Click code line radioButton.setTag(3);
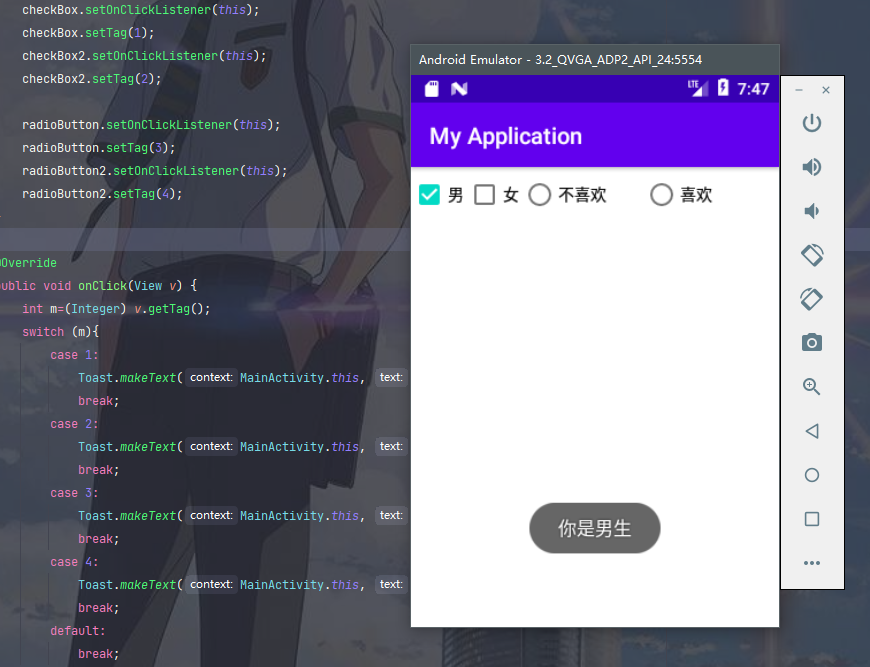 99,148
